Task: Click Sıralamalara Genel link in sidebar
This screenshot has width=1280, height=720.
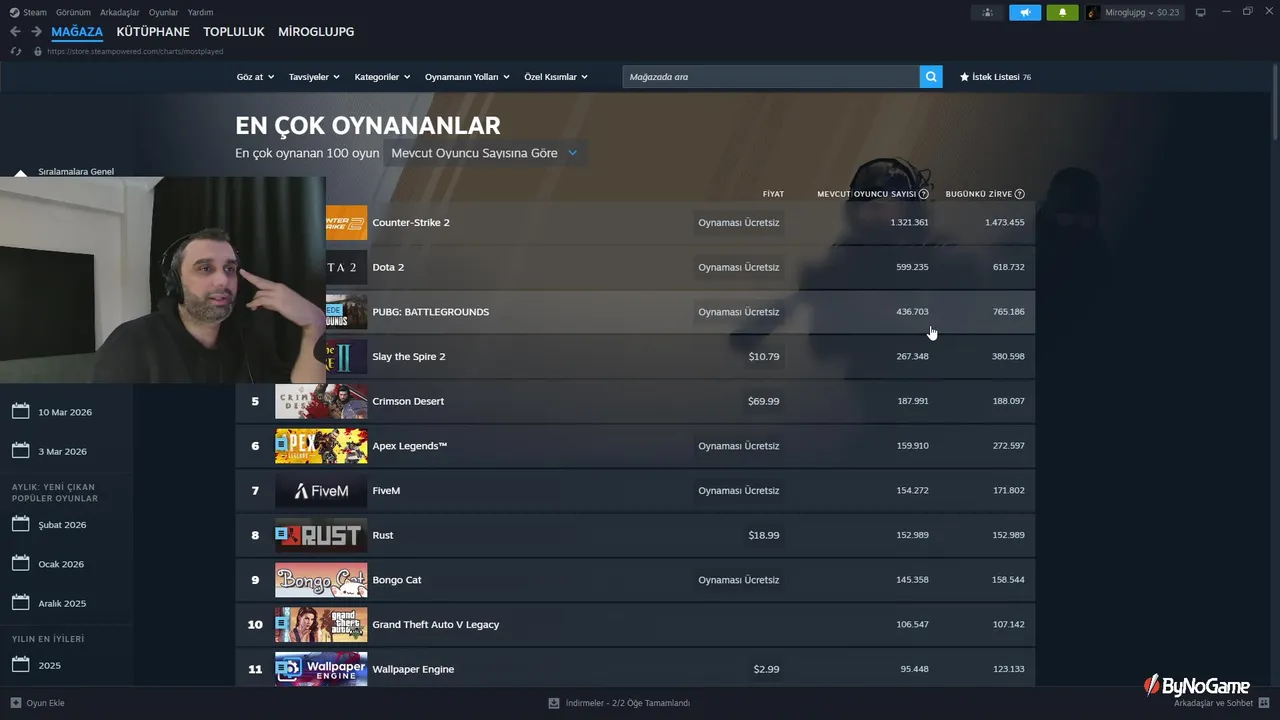Action: (76, 171)
